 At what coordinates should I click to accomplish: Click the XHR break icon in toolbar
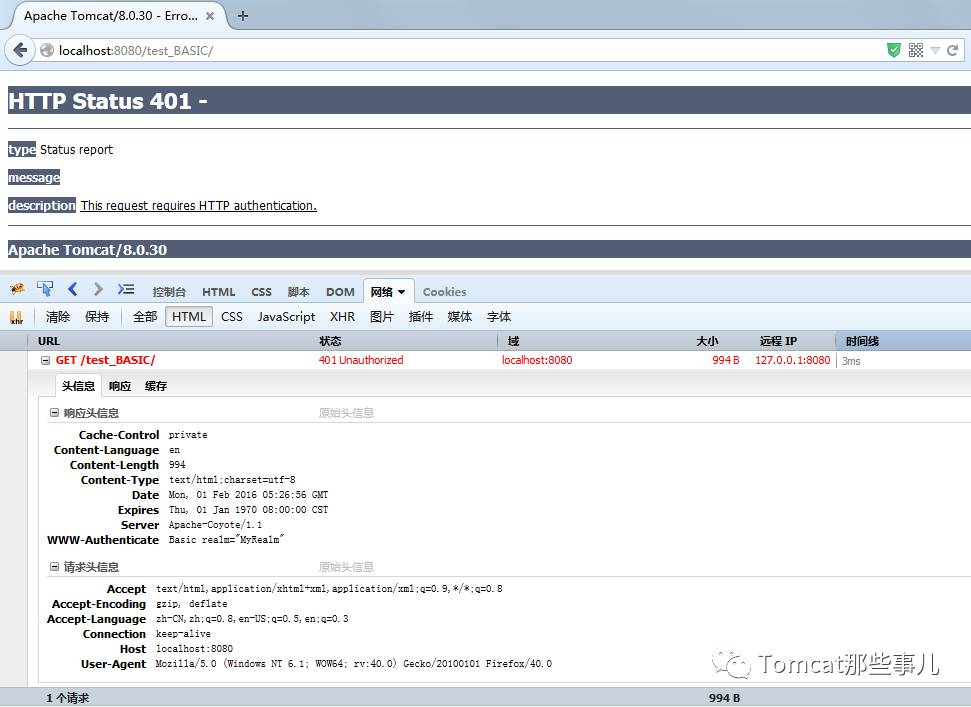(x=17, y=318)
